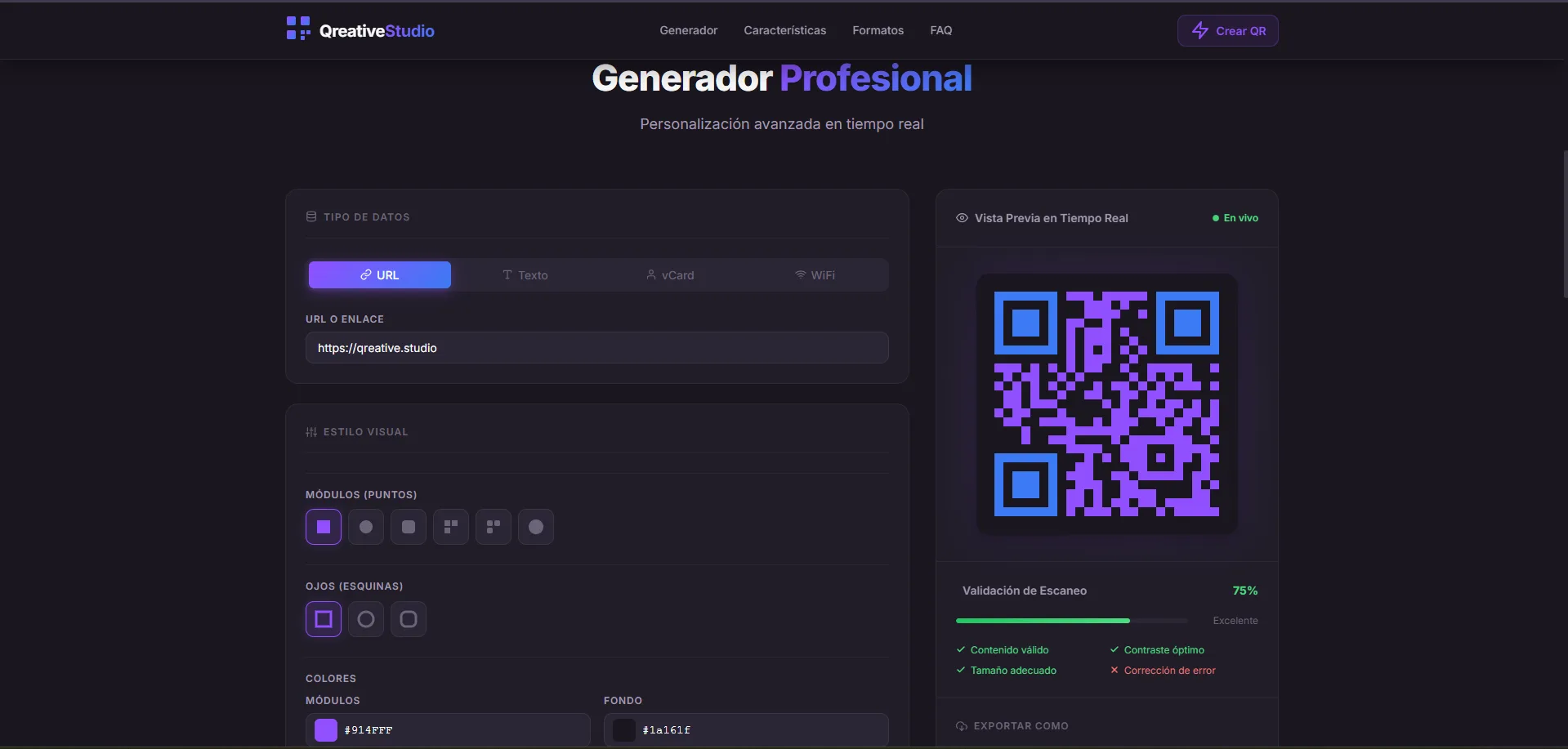Click the Contraste óptimo check item
The image size is (1568, 749).
pyautogui.click(x=1157, y=650)
